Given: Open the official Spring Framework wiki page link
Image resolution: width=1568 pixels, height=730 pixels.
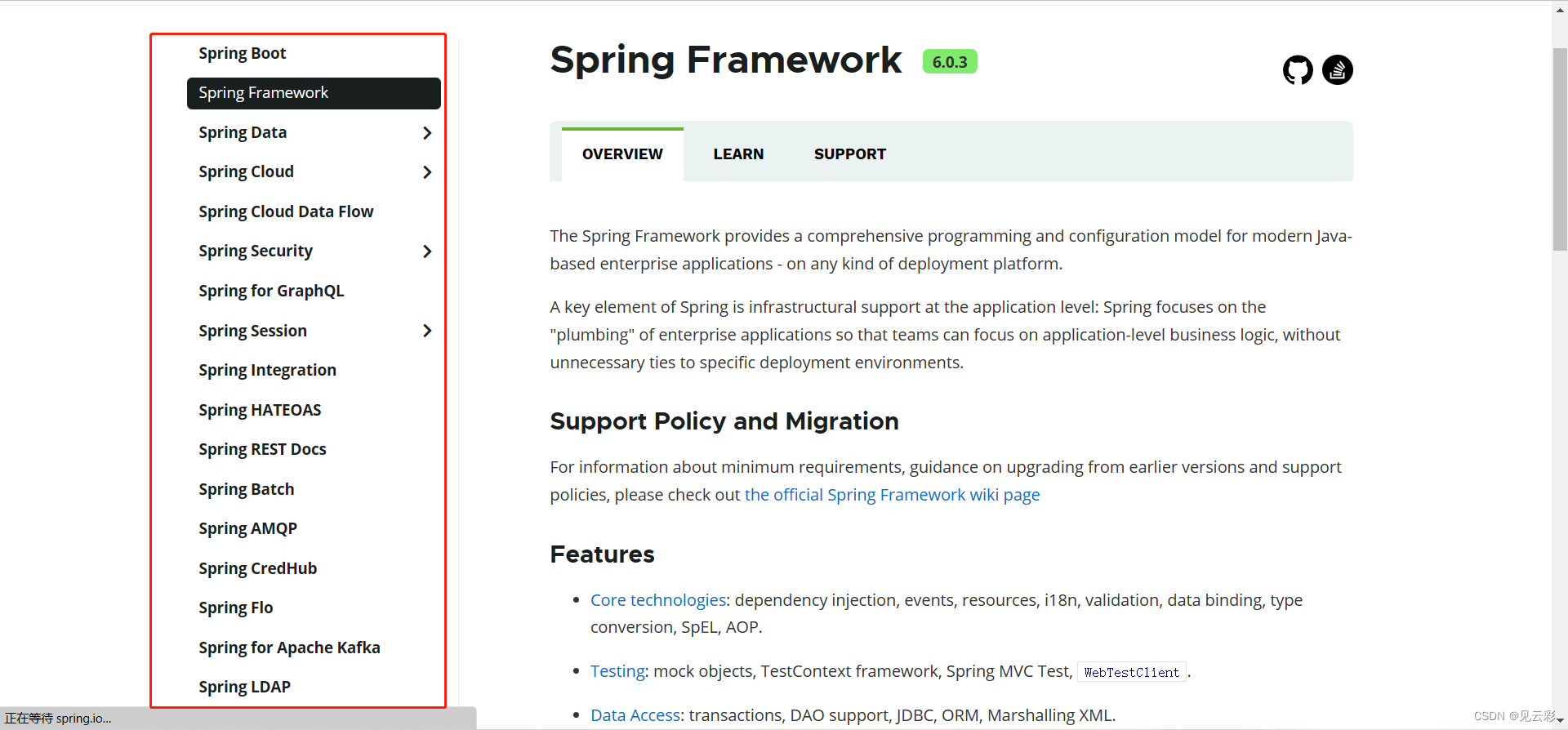Looking at the screenshot, I should pyautogui.click(x=892, y=495).
